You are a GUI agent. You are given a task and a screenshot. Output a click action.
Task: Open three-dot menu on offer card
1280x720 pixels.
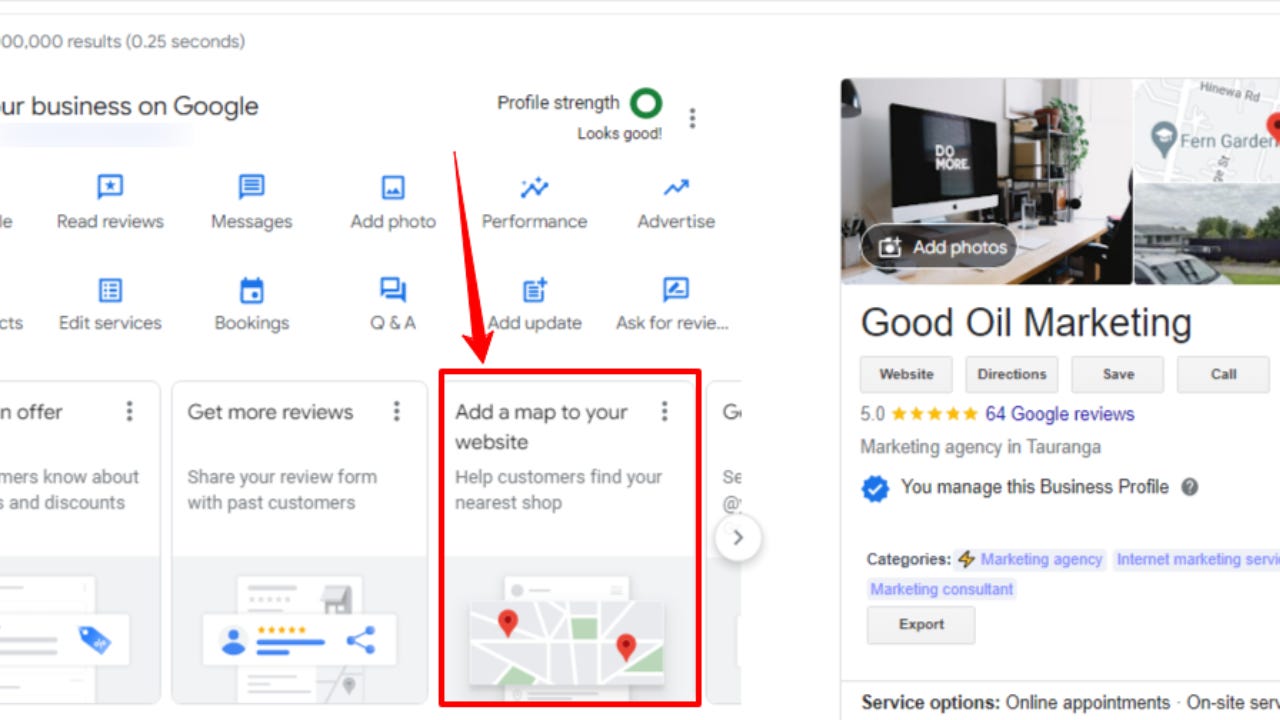(x=129, y=411)
